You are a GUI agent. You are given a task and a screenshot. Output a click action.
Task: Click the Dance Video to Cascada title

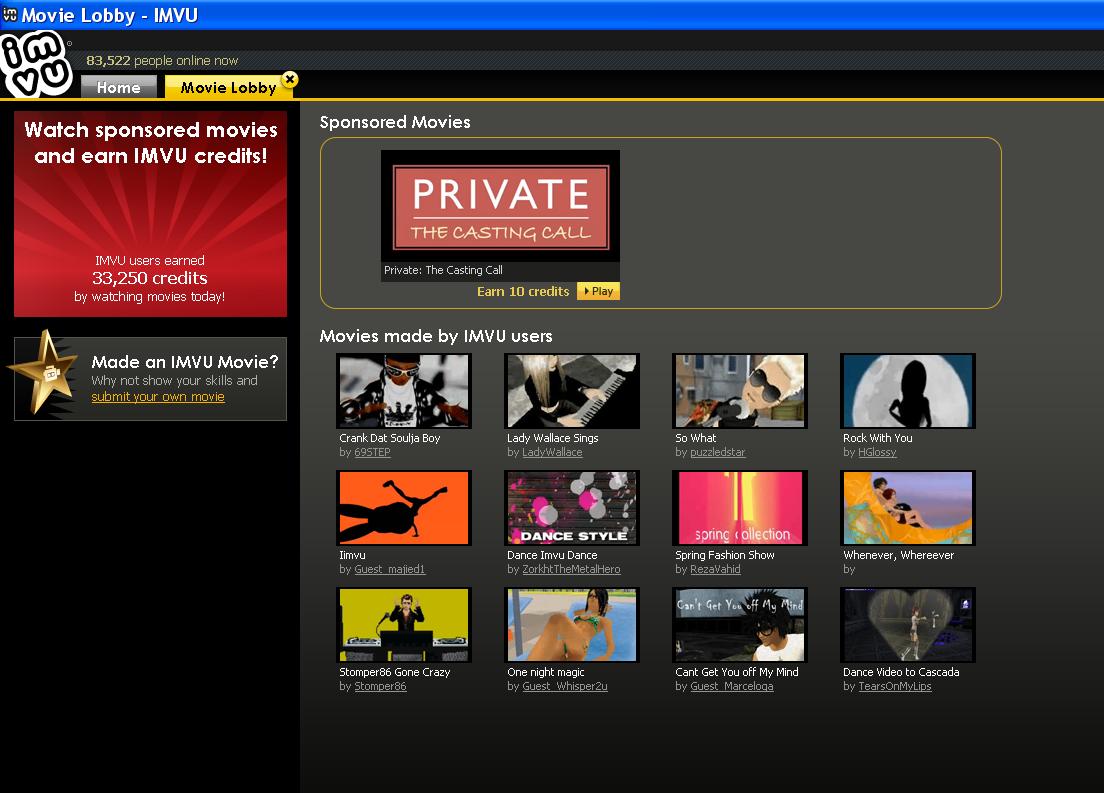click(x=901, y=672)
